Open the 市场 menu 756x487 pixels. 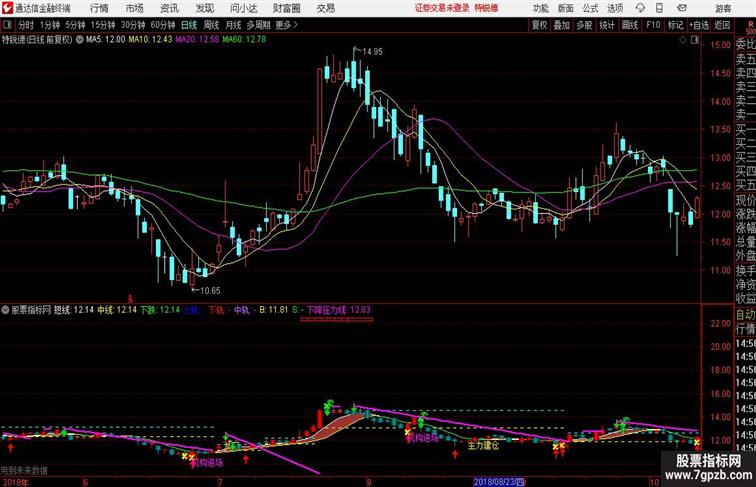point(135,8)
